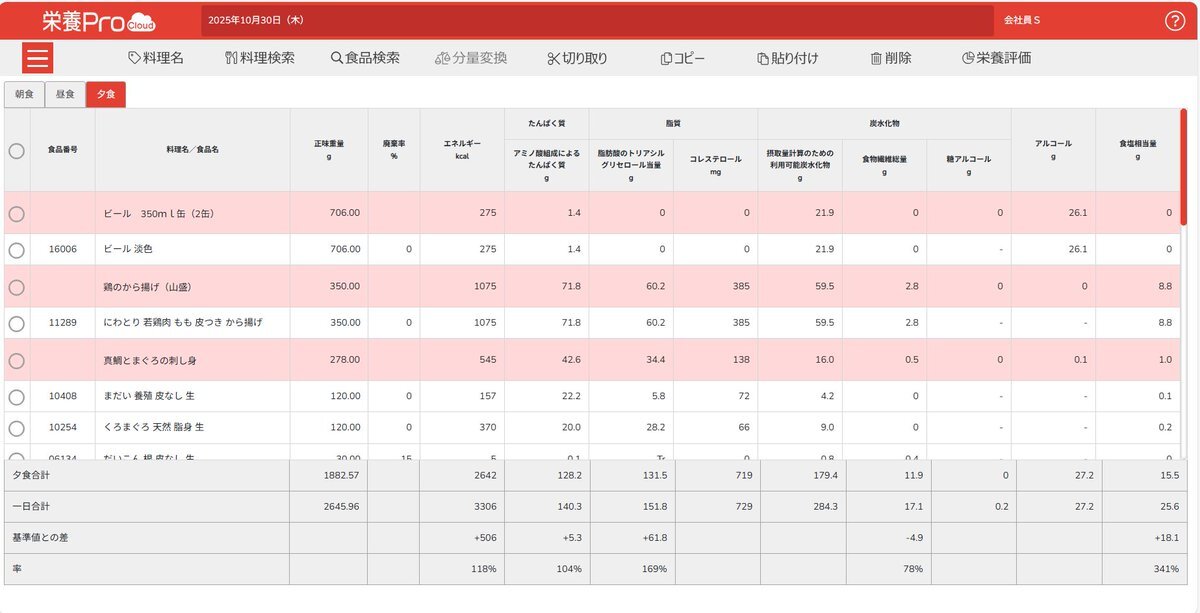Open the help question mark icon

coord(1175,21)
